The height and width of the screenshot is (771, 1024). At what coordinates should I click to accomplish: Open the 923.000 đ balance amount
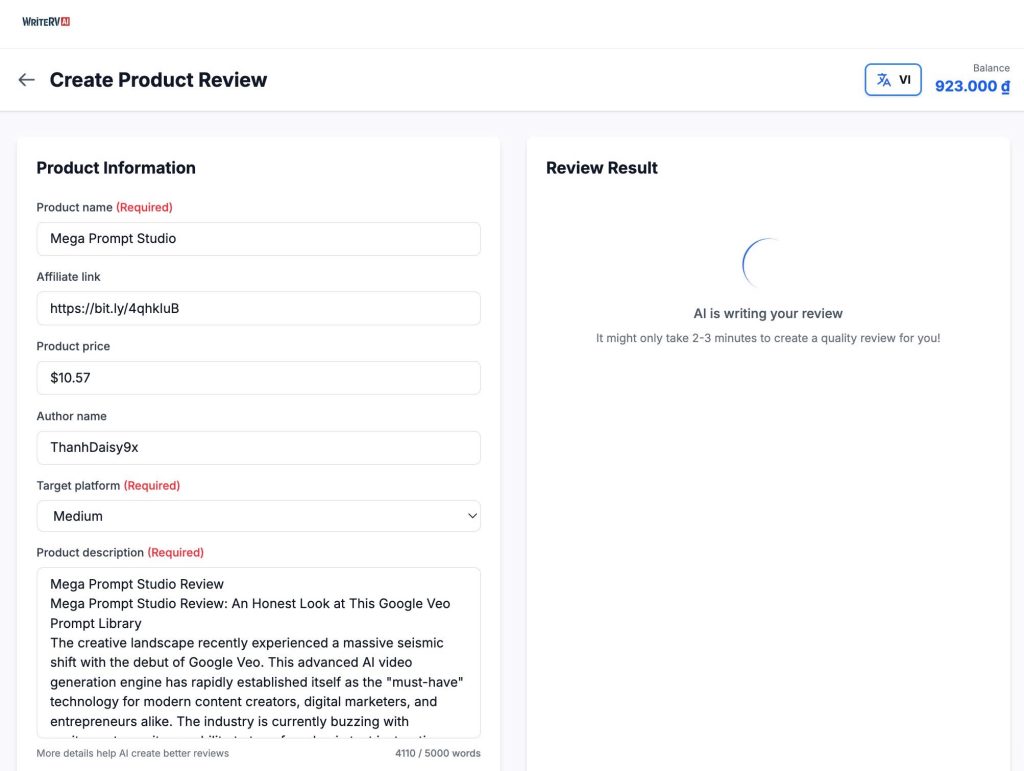971,86
